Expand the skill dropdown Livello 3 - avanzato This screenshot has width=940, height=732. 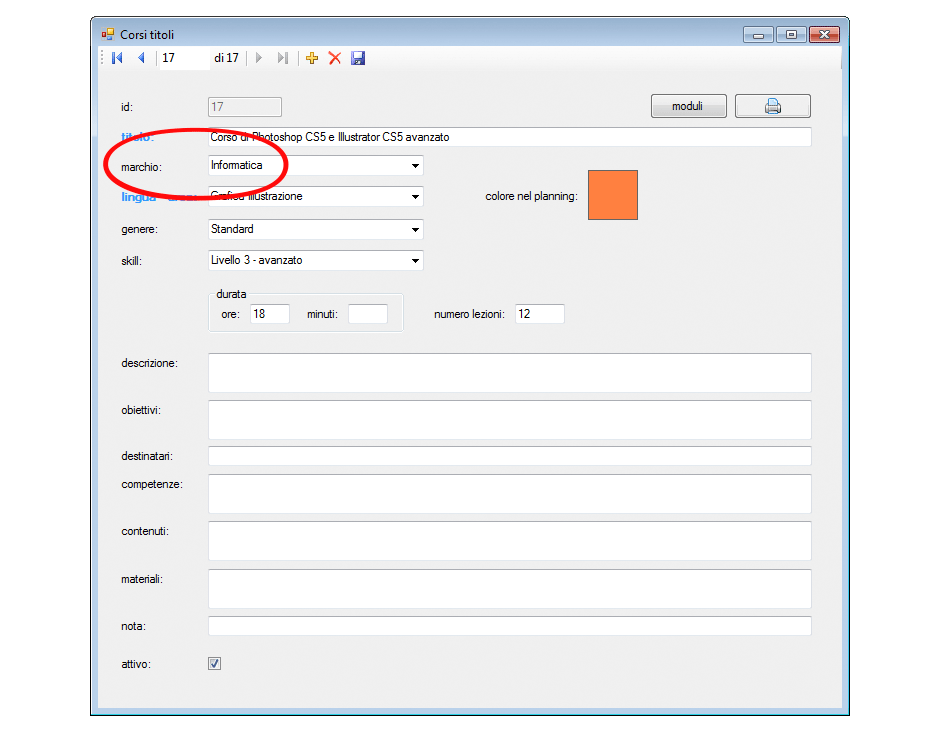[315, 261]
